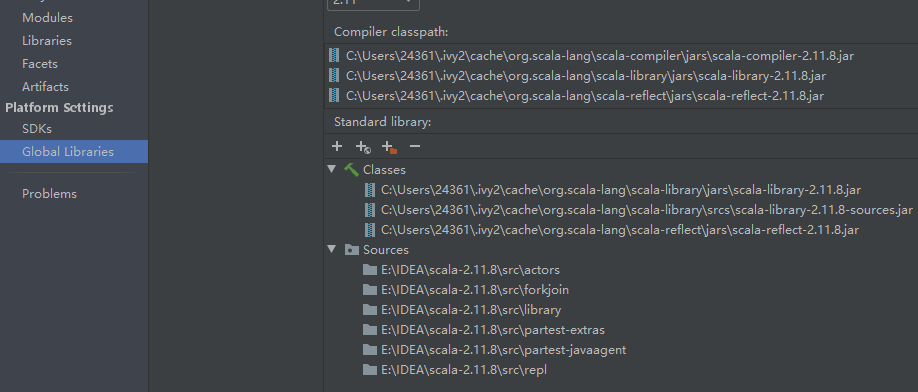This screenshot has width=918, height=392.
Task: Open Libraries settings
Action: point(47,40)
